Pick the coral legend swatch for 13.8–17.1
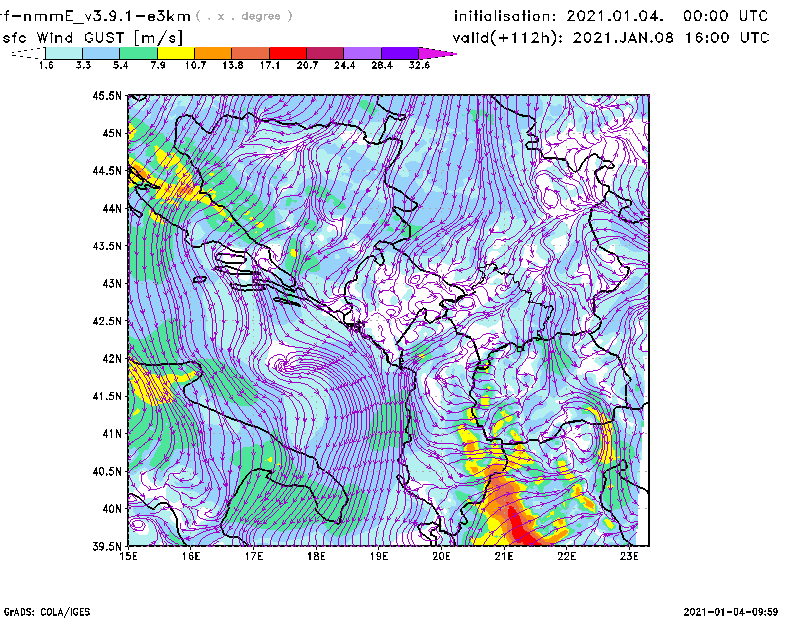Image resolution: width=800 pixels, height=618 pixels. point(251,53)
